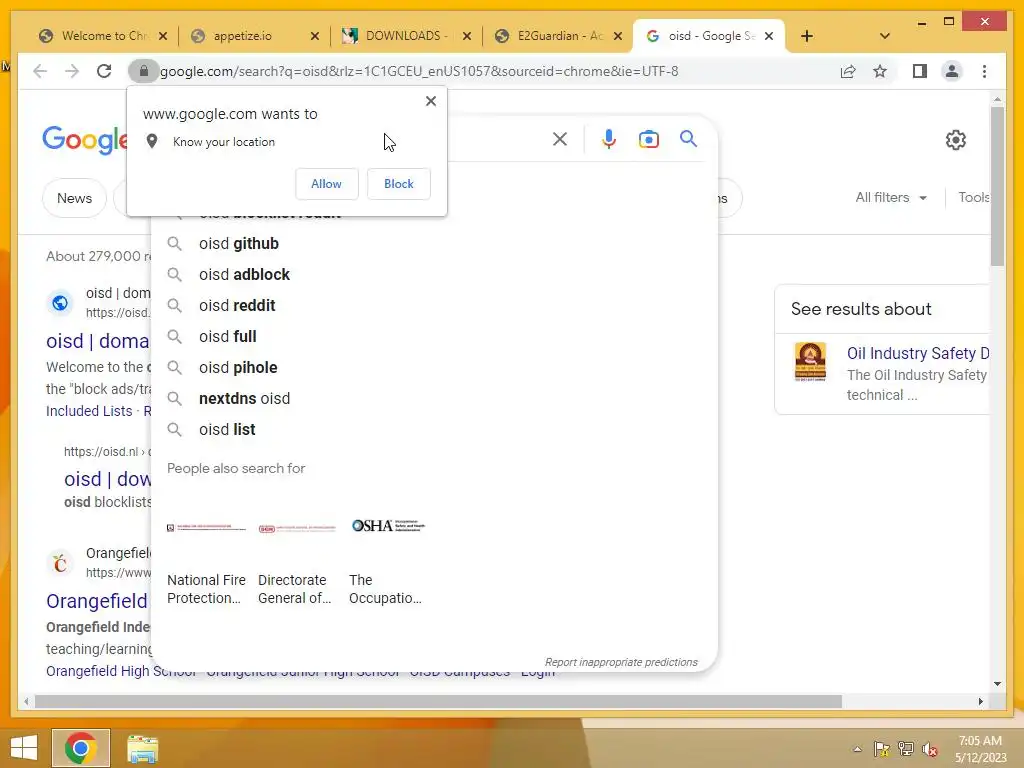Viewport: 1024px width, 768px height.
Task: Go forward to the next page
Action: (x=72, y=71)
